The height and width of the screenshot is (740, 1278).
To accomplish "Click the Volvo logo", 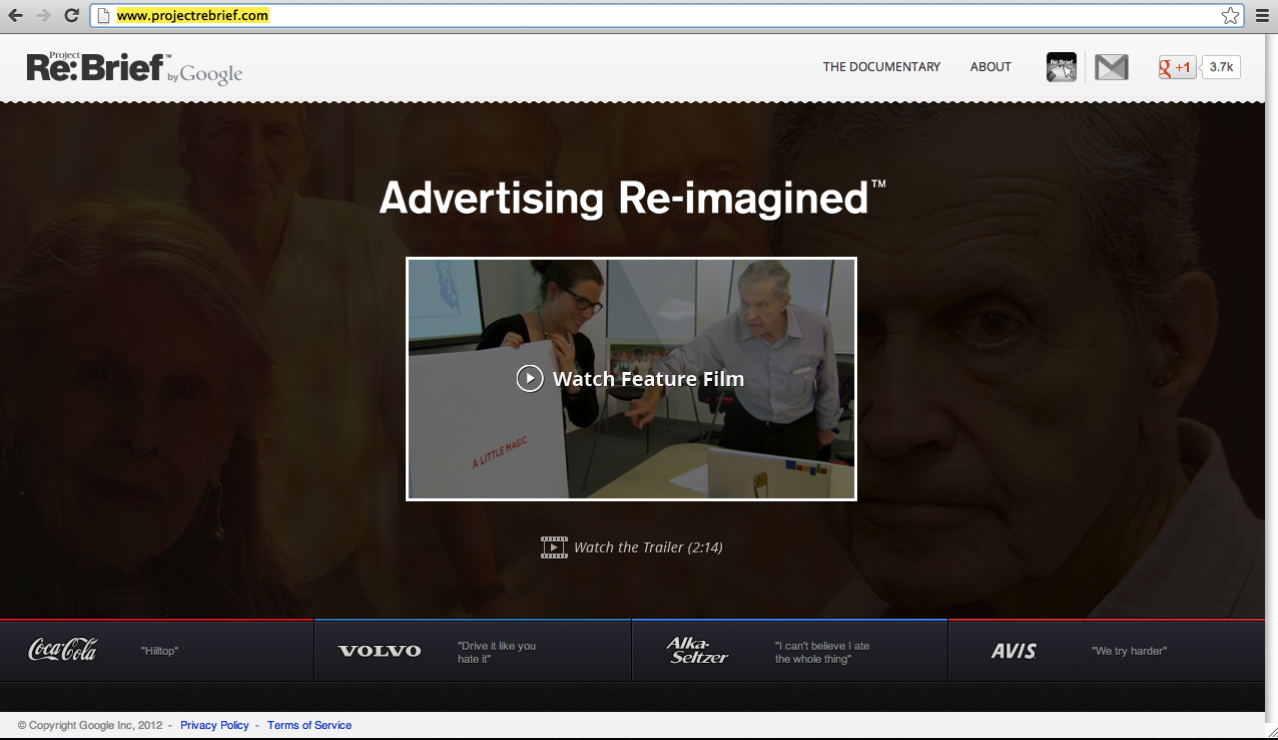I will point(379,651).
